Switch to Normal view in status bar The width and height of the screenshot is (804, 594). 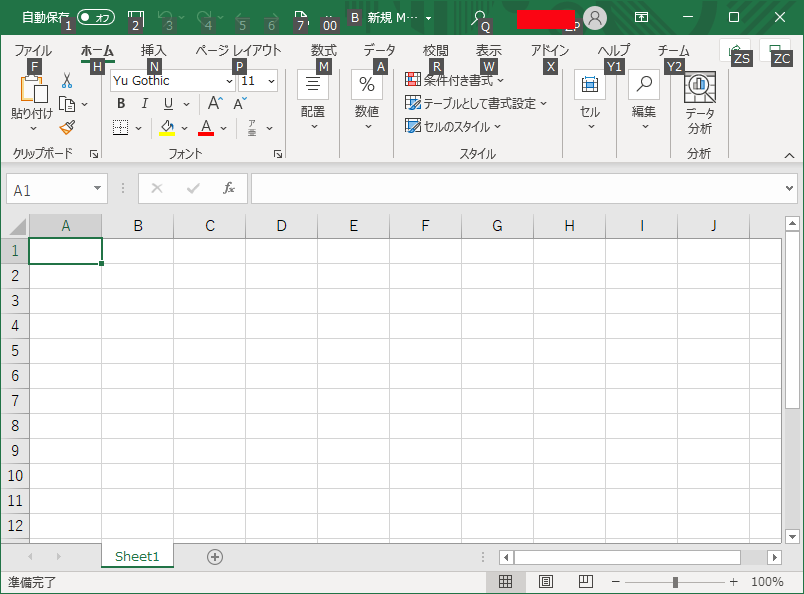[506, 581]
